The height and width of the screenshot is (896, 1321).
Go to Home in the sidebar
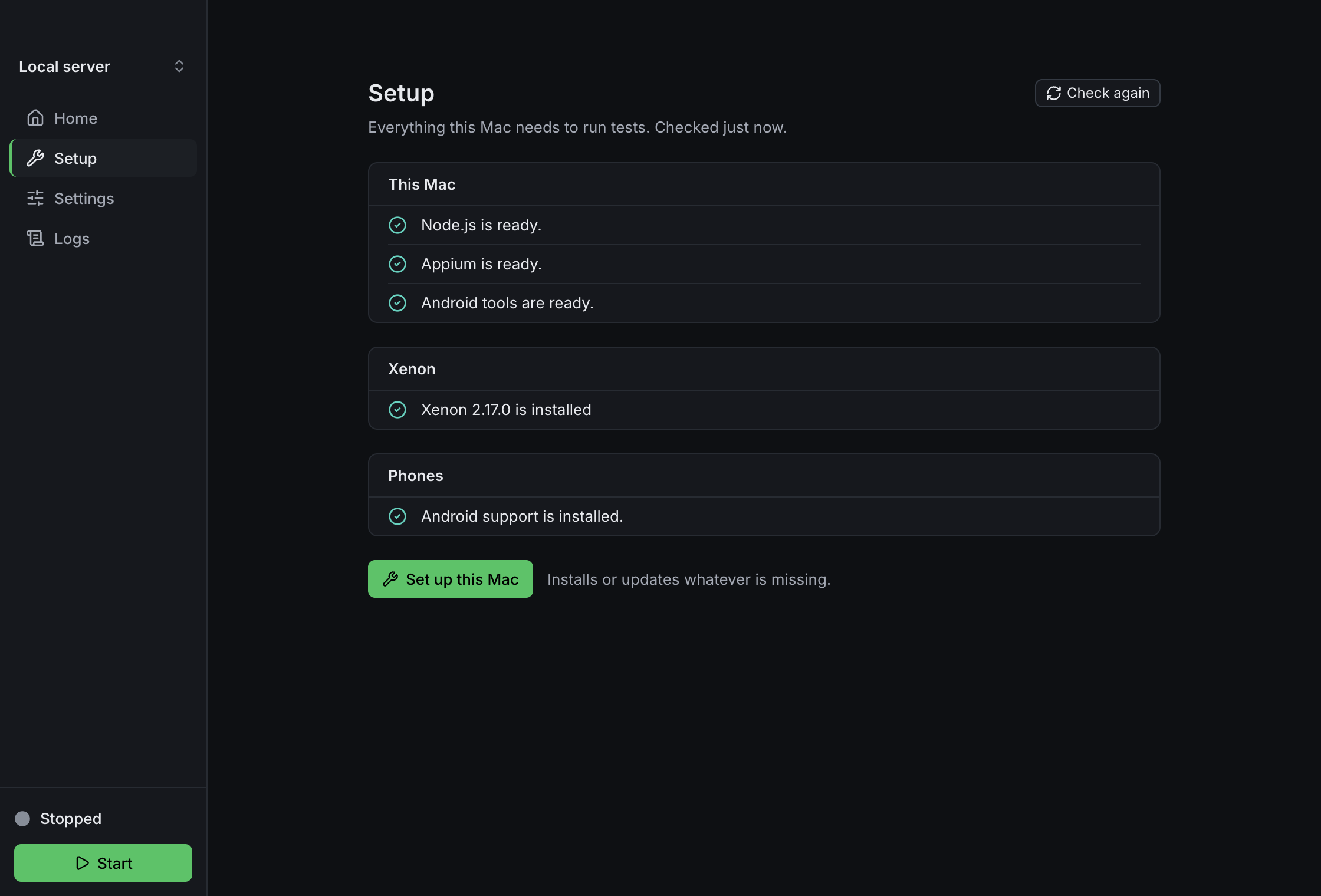[x=104, y=118]
